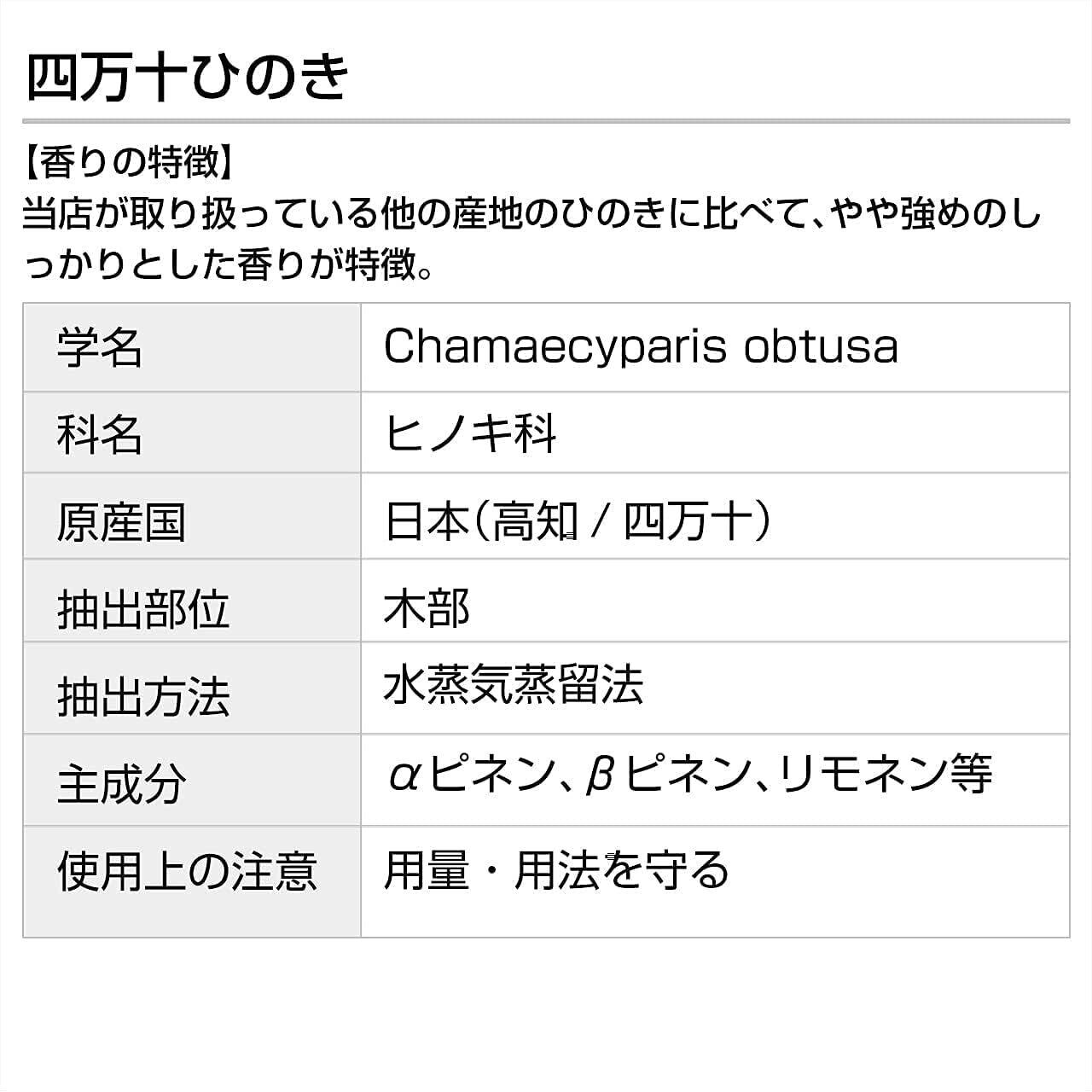This screenshot has width=1092, height=1092.
Task: Click the 使用上の注意 row label
Action: click(x=187, y=871)
